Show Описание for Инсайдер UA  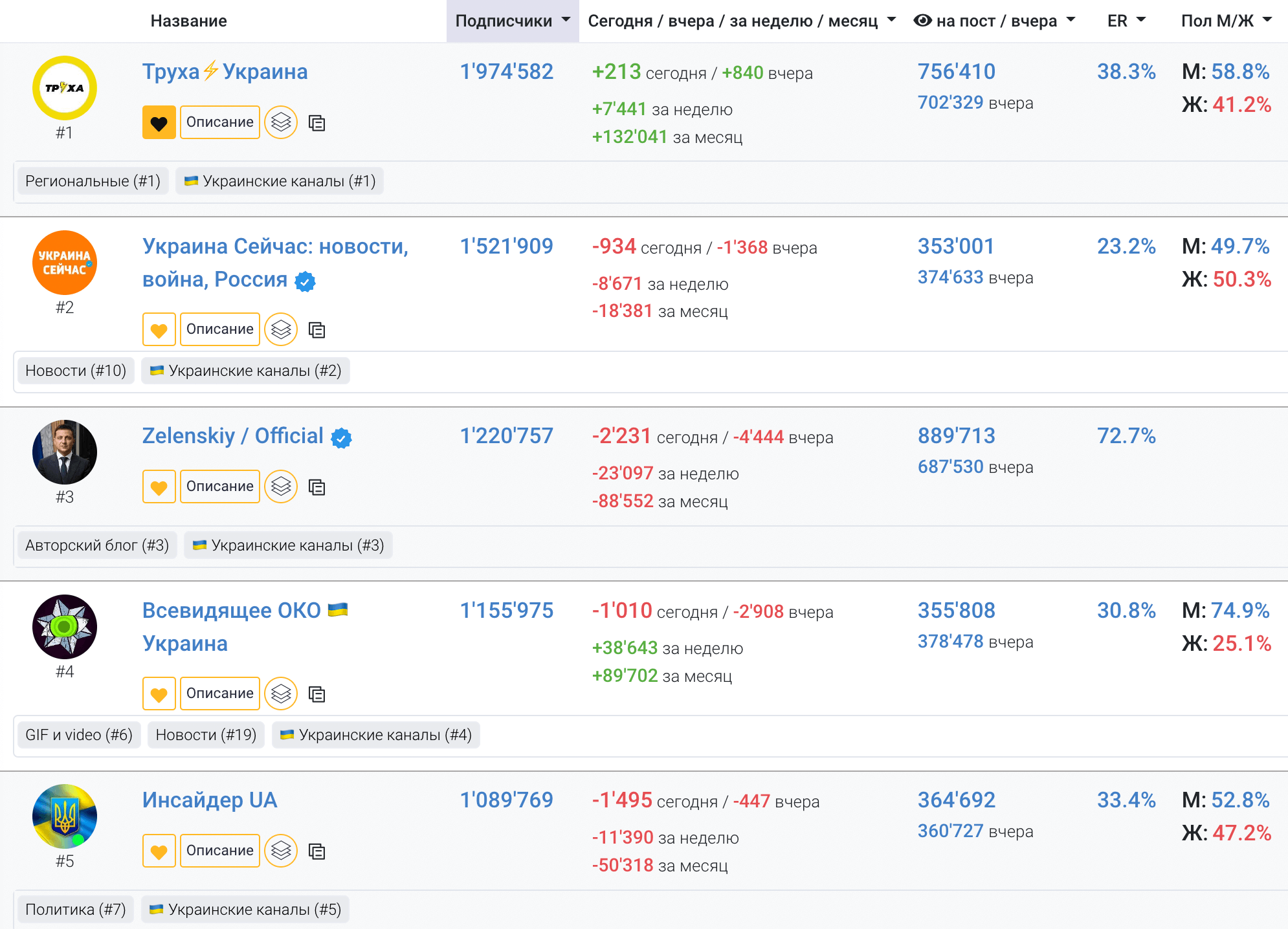pyautogui.click(x=220, y=851)
